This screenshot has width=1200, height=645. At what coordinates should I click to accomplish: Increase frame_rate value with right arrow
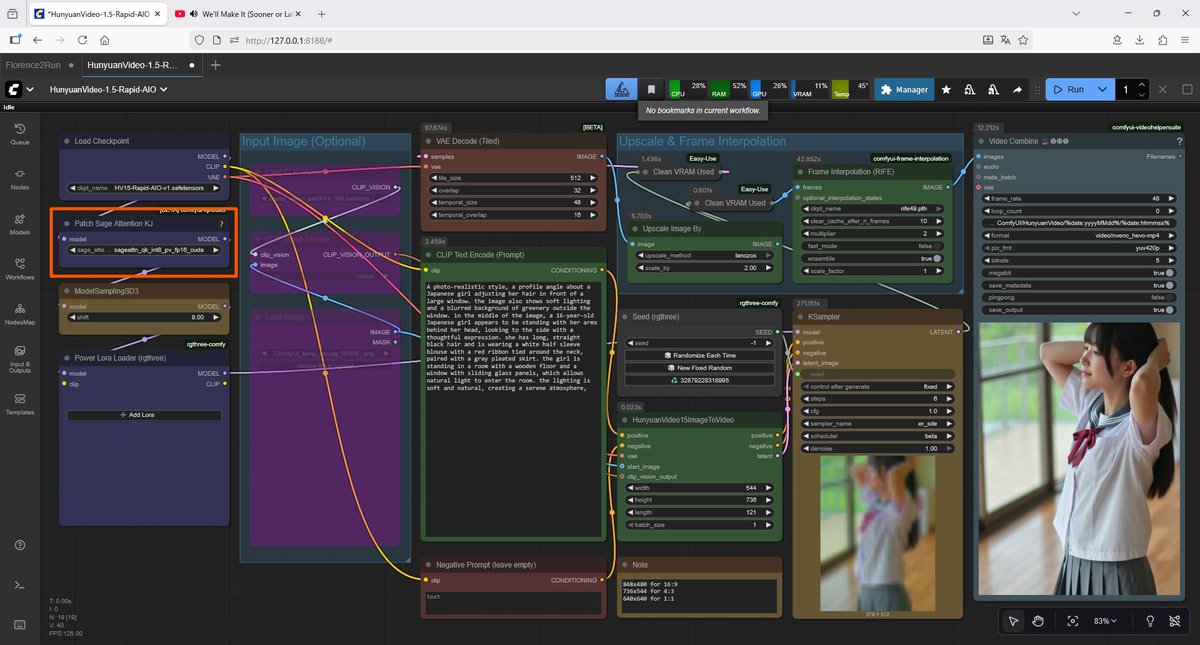pos(1170,198)
